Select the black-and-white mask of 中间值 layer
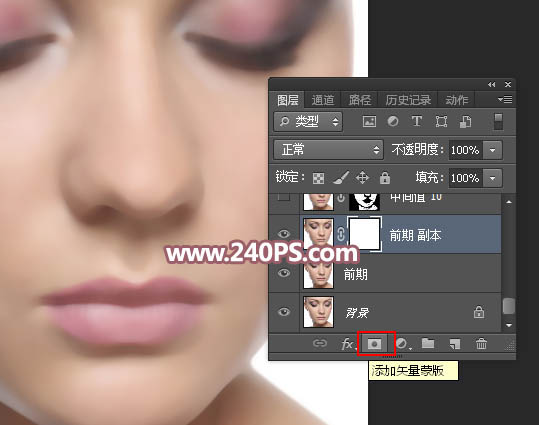Image resolution: width=539 pixels, height=425 pixels. click(x=364, y=201)
